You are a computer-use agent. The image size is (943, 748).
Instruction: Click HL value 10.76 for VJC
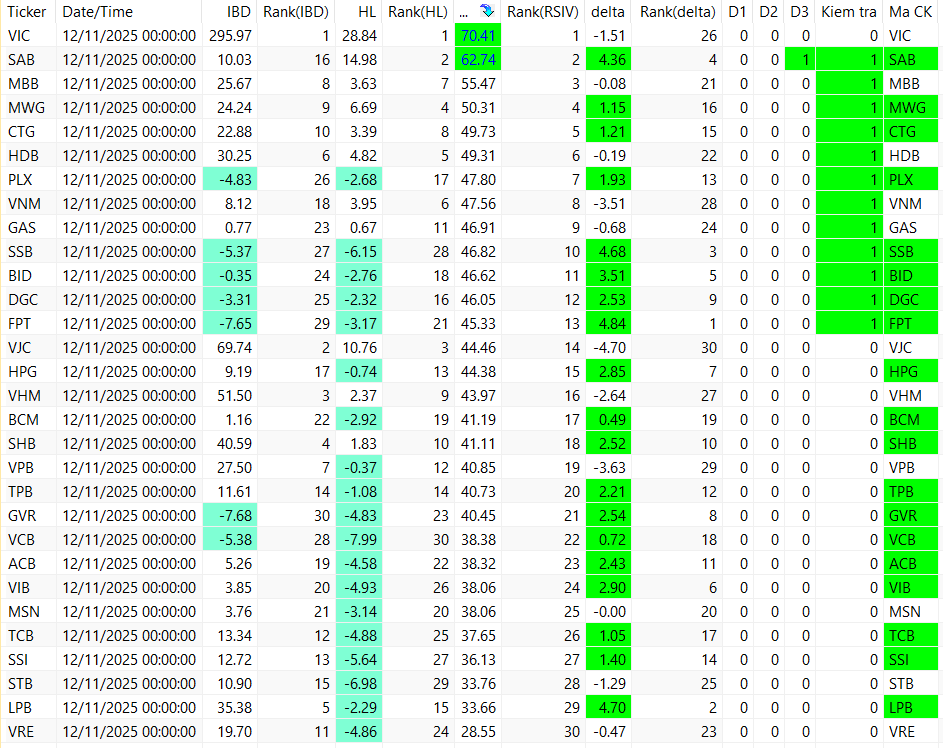[359, 348]
